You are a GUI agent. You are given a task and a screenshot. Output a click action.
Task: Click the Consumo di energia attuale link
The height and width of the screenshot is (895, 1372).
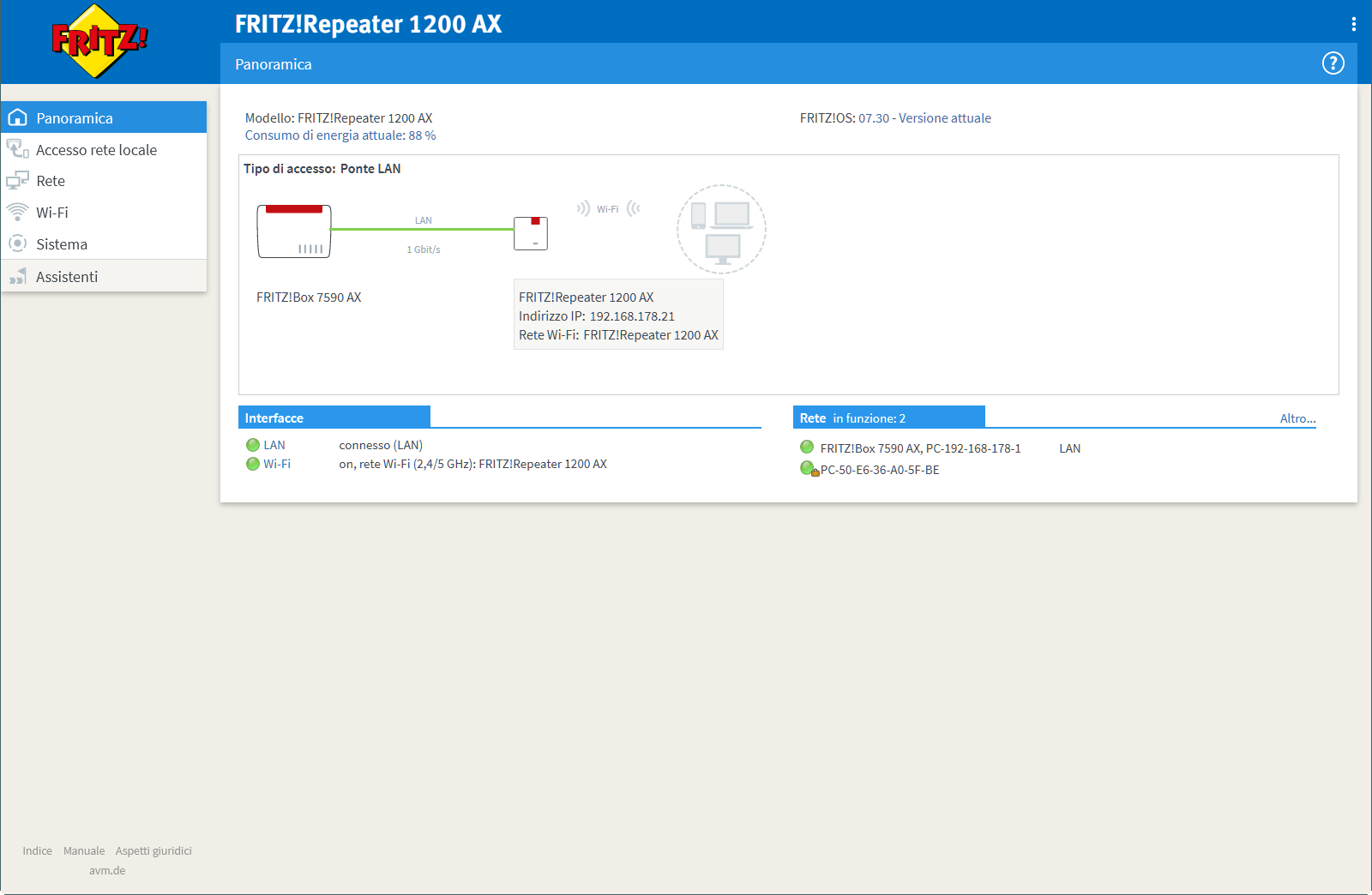pos(340,135)
